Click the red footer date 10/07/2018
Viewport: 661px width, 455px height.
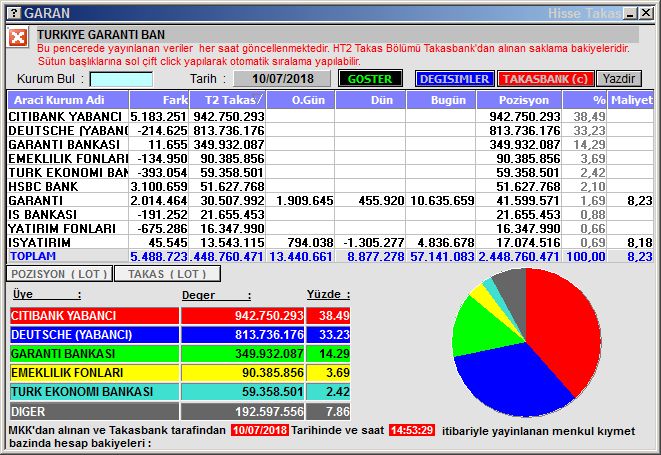coord(260,430)
